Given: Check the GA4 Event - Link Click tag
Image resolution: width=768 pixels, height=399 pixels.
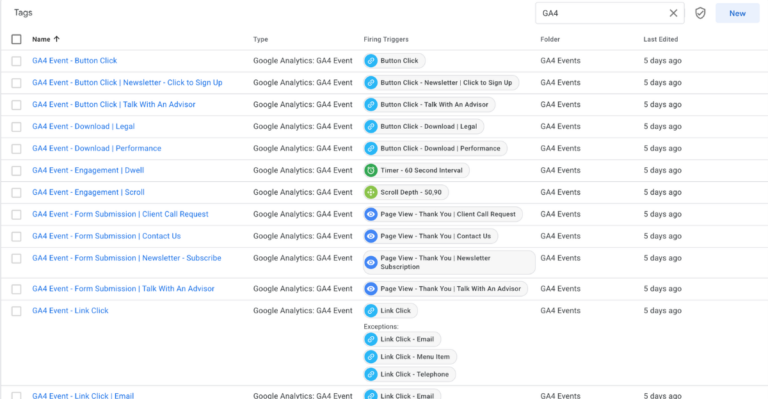Looking at the screenshot, I should (16, 311).
